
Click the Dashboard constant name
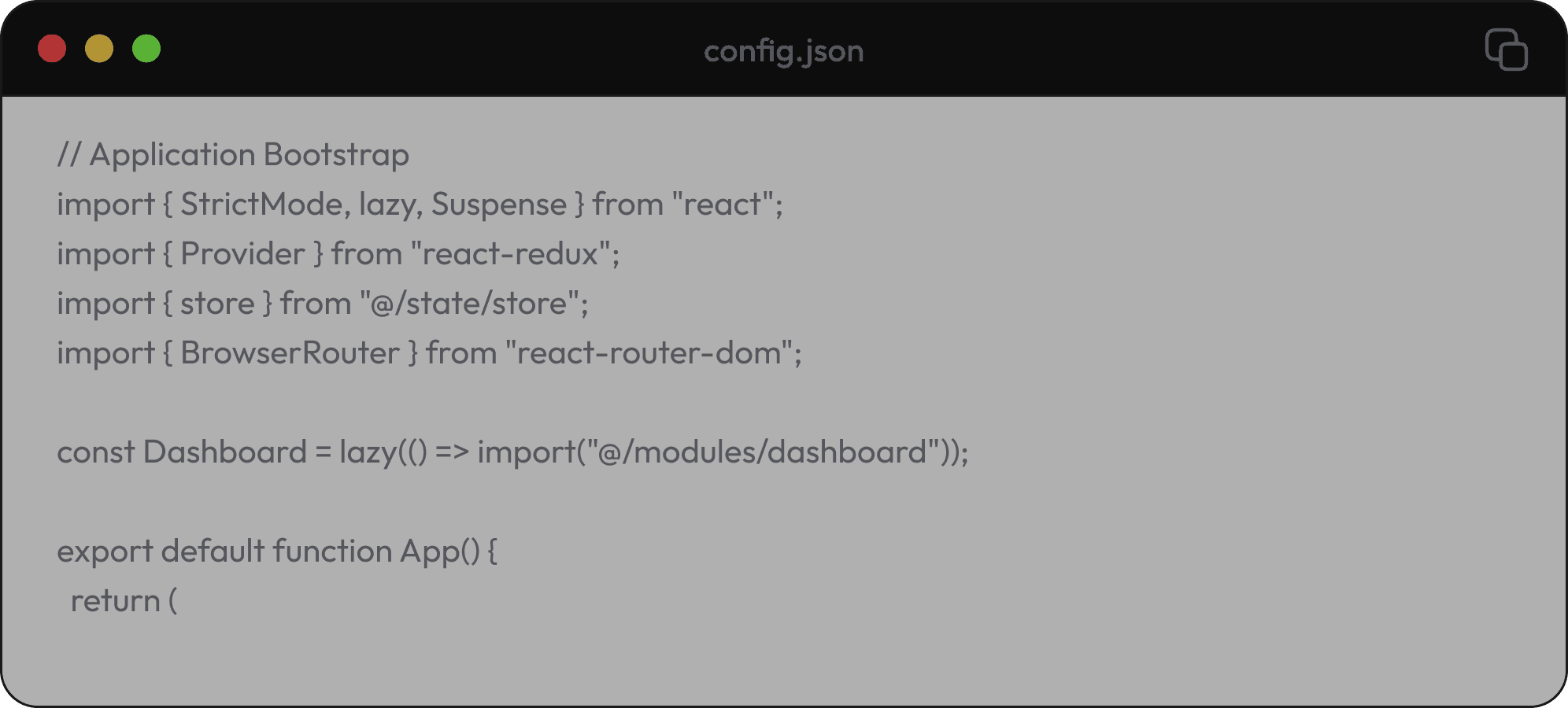pyautogui.click(x=224, y=452)
